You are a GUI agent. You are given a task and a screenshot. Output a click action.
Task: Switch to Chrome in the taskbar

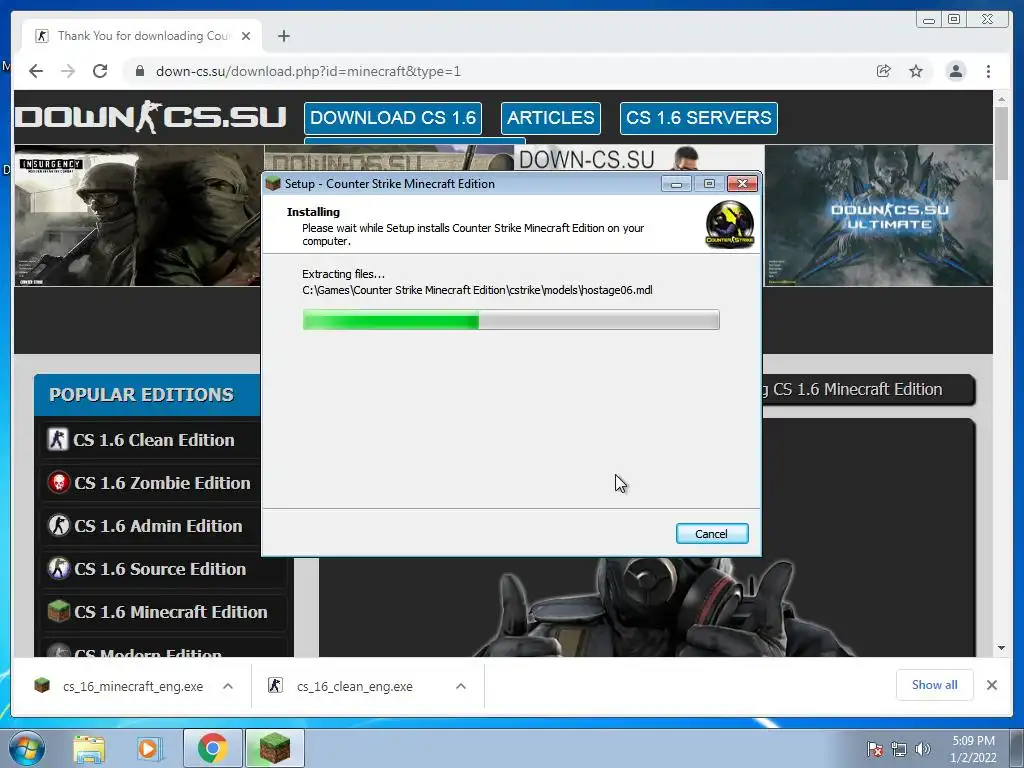click(212, 748)
